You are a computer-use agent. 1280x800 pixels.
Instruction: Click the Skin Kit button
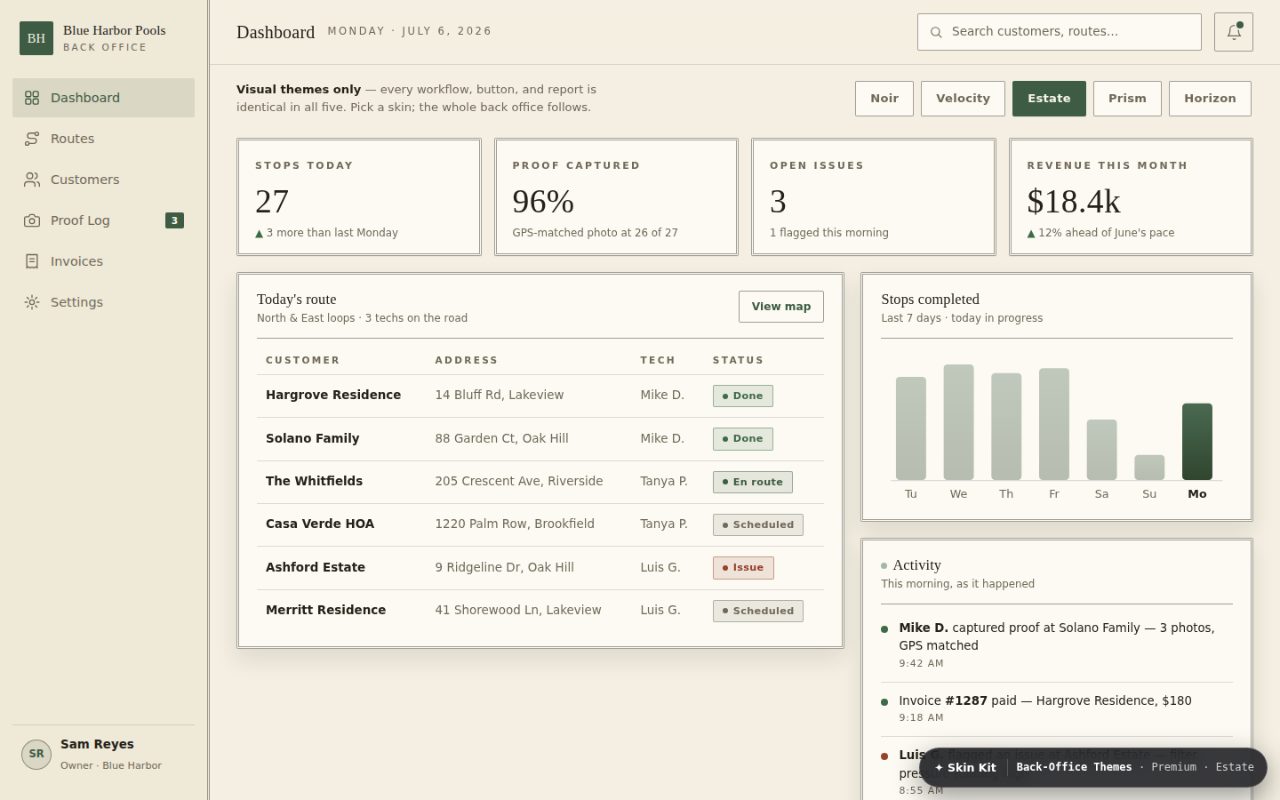pos(965,768)
